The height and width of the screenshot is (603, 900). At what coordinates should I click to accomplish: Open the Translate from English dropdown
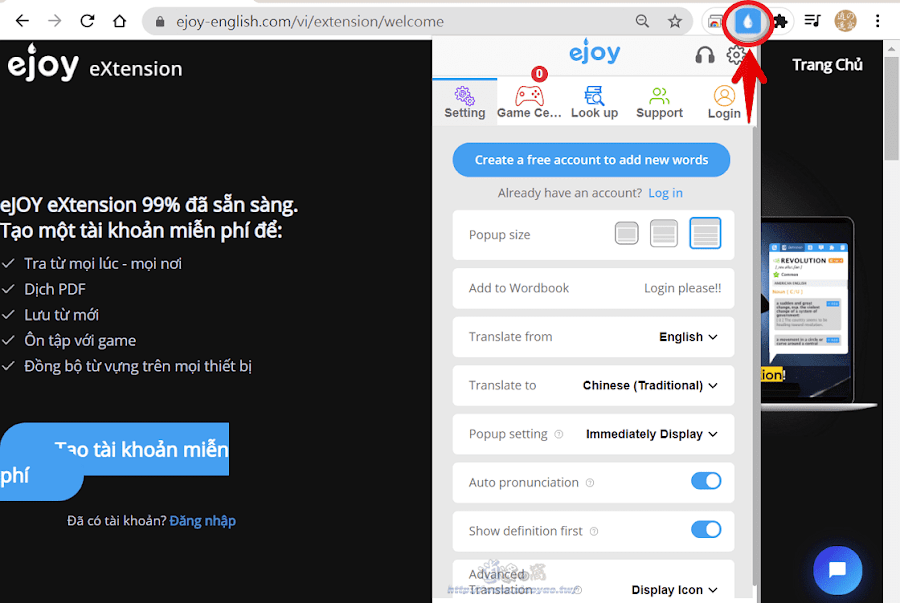pyautogui.click(x=688, y=337)
